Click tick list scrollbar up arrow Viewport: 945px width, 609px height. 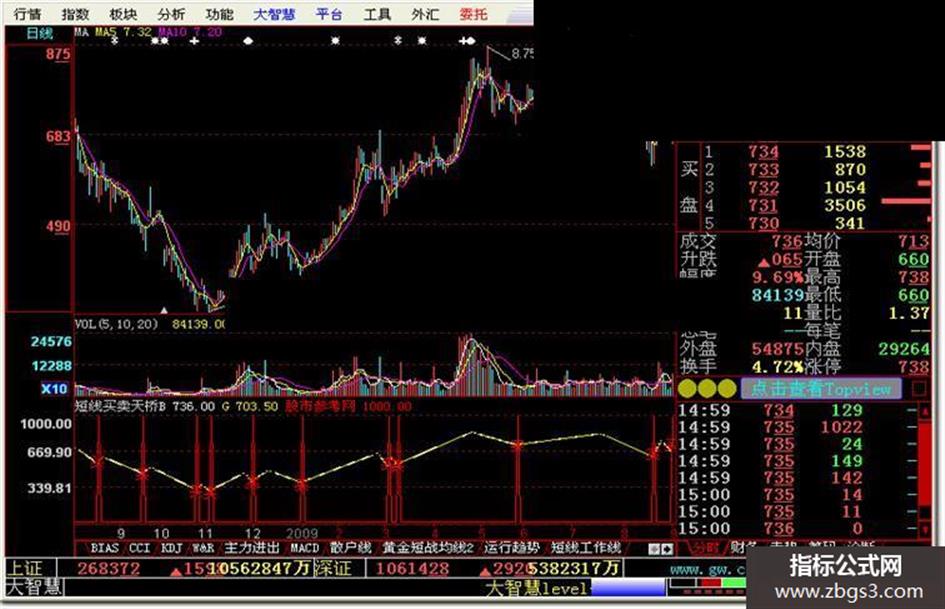click(926, 410)
